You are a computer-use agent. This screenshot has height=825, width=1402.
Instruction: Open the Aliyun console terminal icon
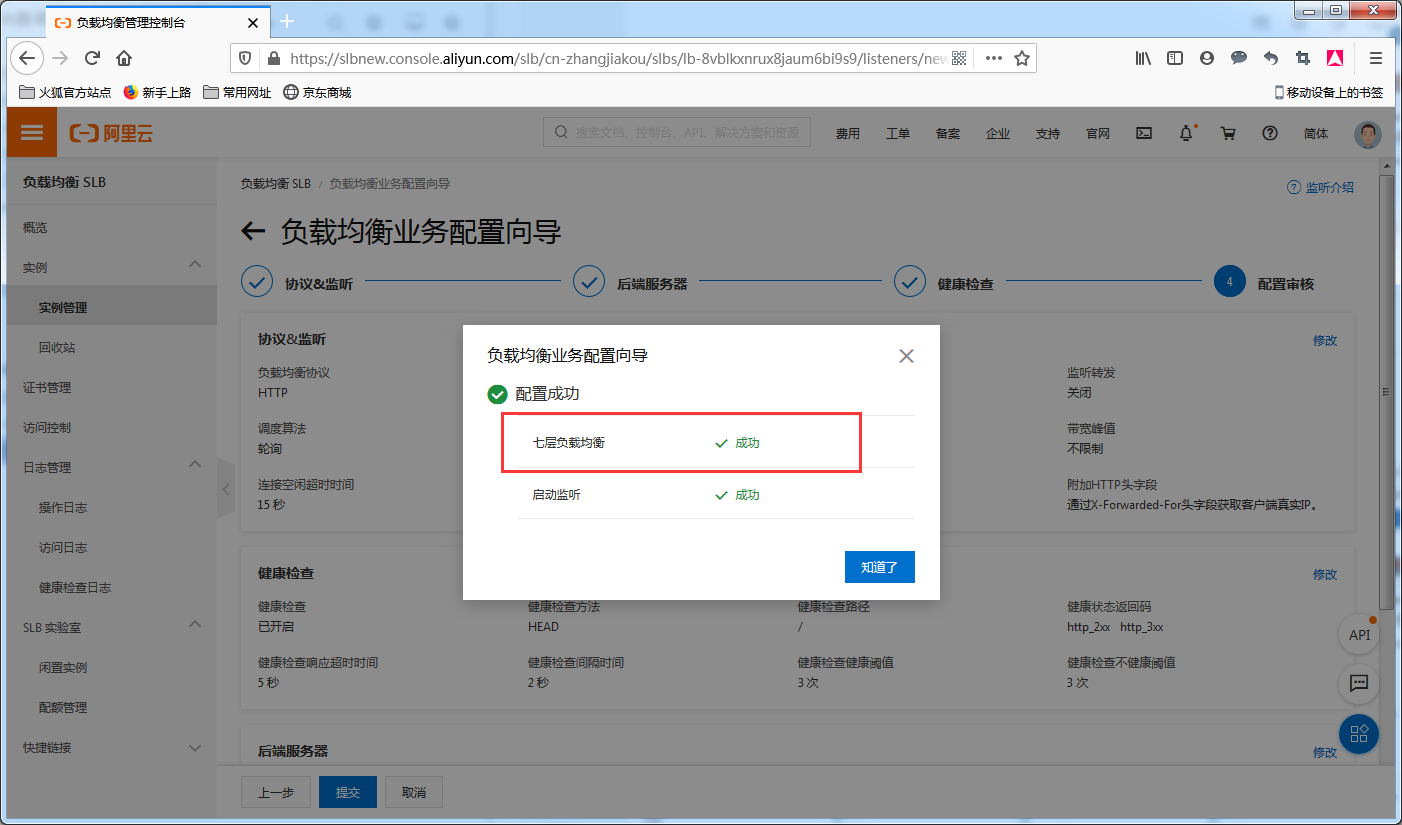coord(1143,132)
